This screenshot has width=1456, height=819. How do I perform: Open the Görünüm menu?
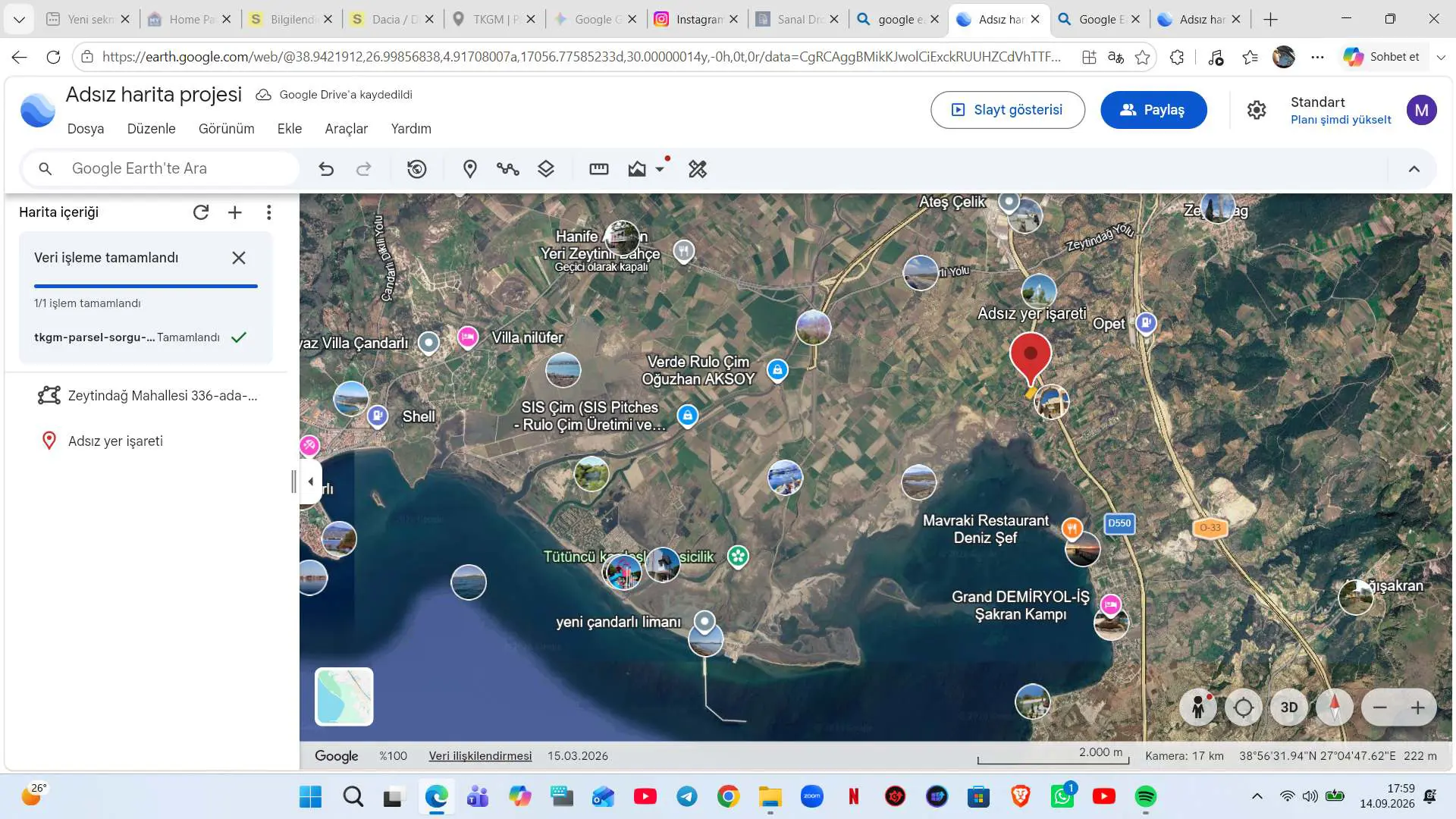tap(227, 129)
